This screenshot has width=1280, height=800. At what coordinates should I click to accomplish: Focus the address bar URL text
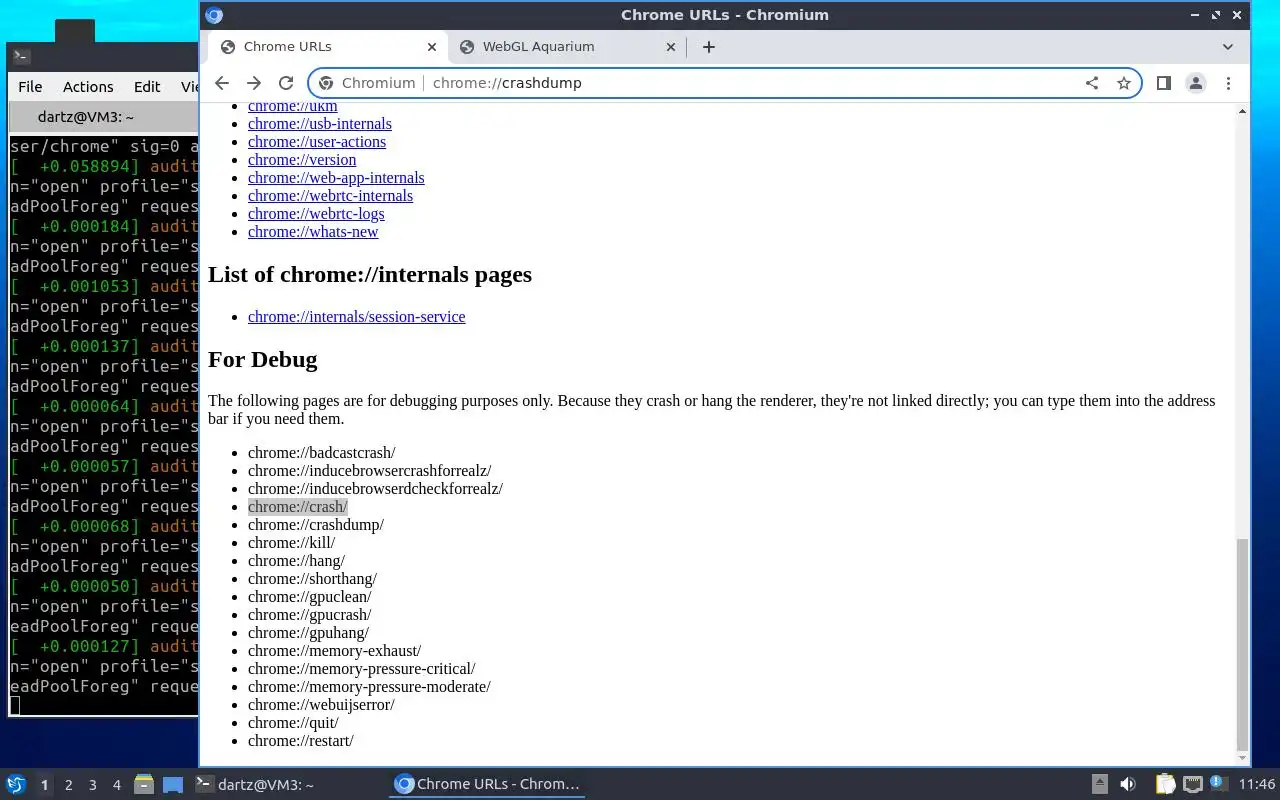(507, 83)
